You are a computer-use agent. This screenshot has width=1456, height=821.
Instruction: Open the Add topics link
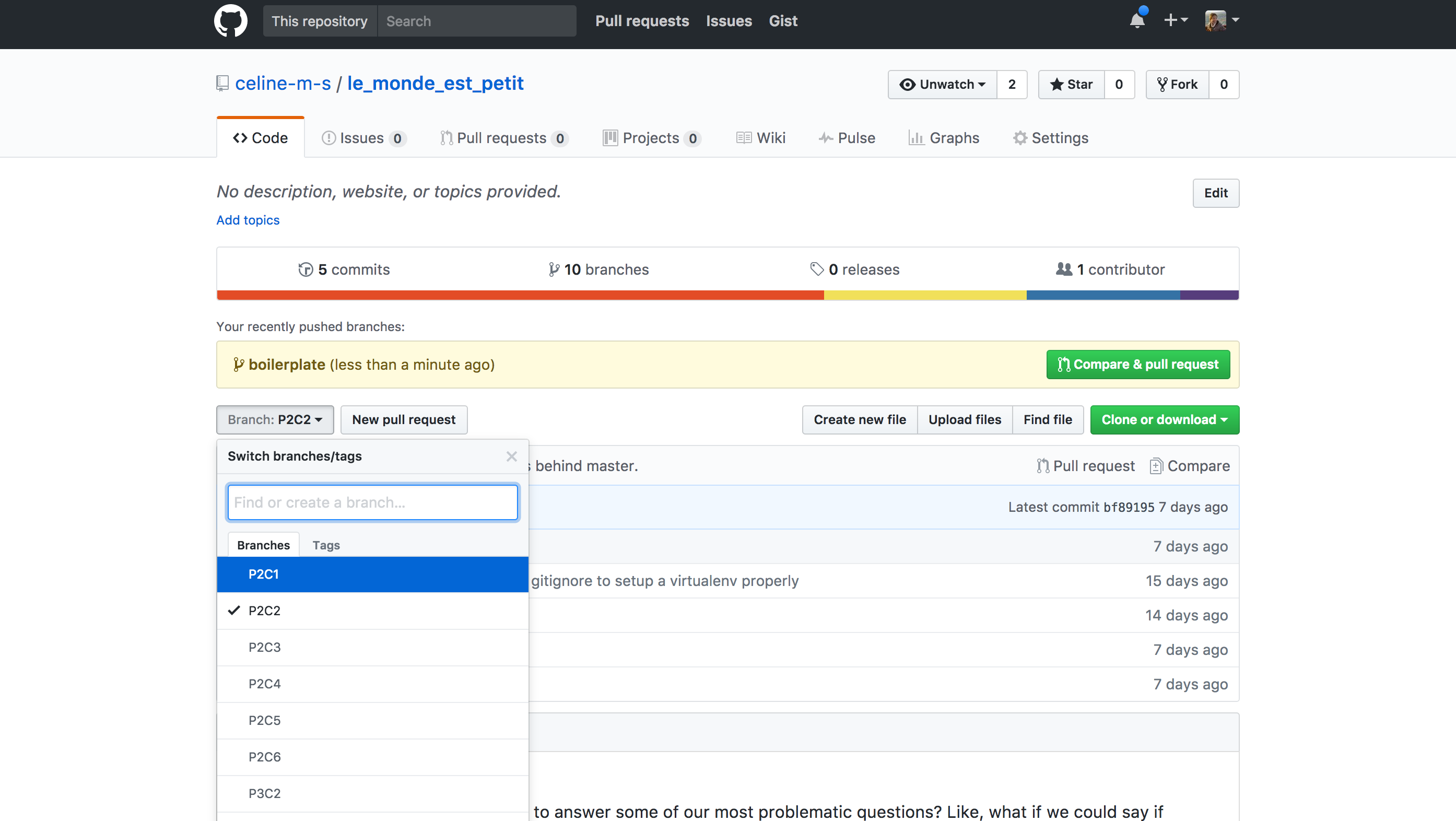[248, 220]
